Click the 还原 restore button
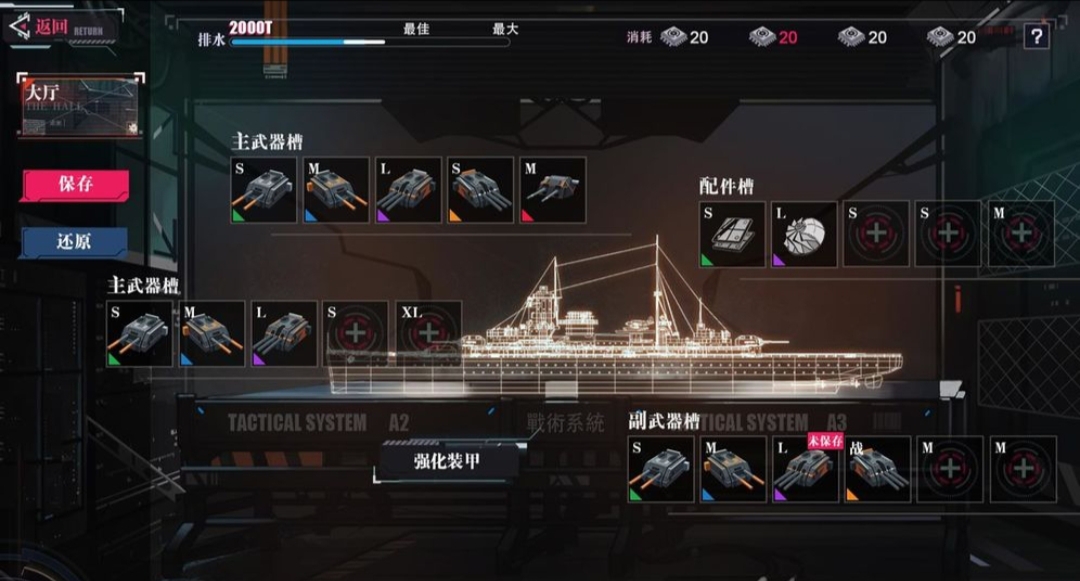The image size is (1080, 581). coord(74,242)
